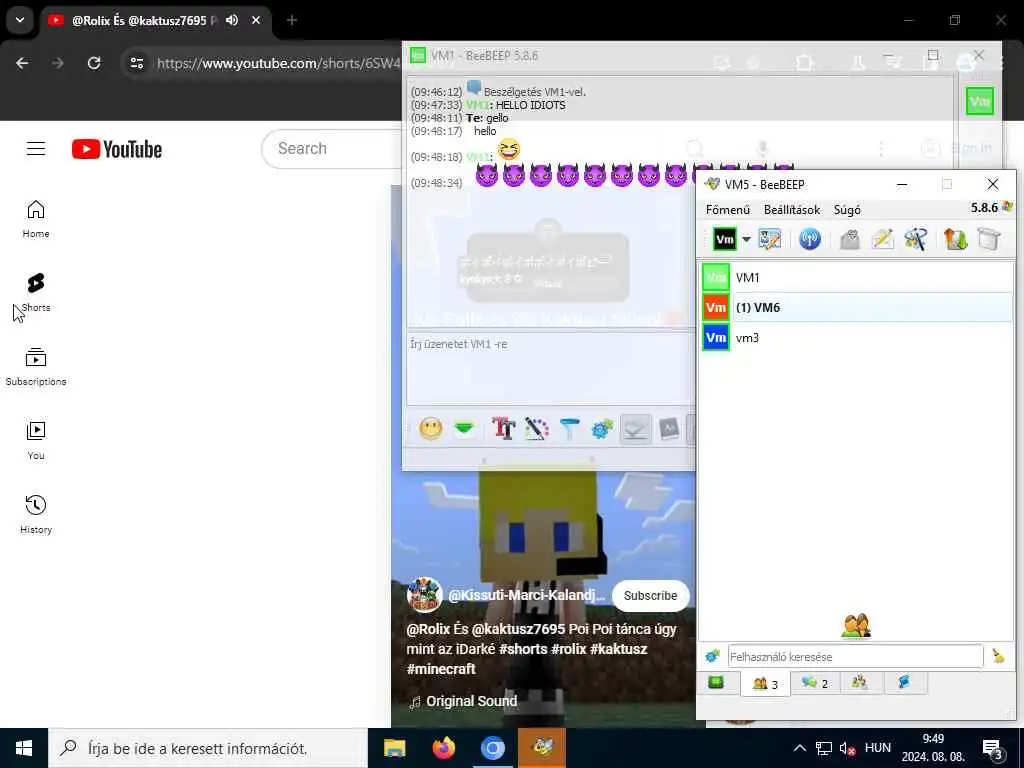Open the notification center in taskbar
Image resolution: width=1024 pixels, height=768 pixels.
point(994,749)
